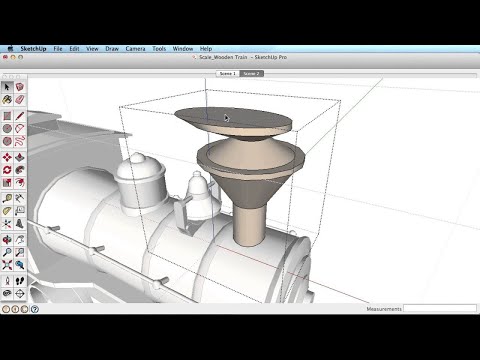
Task: Pick the Scale tool
Action: [7, 182]
